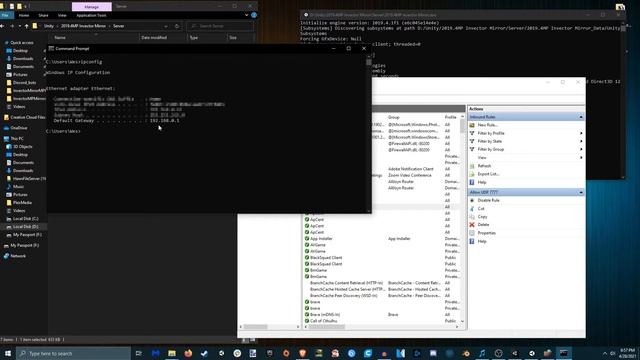Image resolution: width=640 pixels, height=360 pixels.
Task: Click the red Delete X icon
Action: (472, 224)
